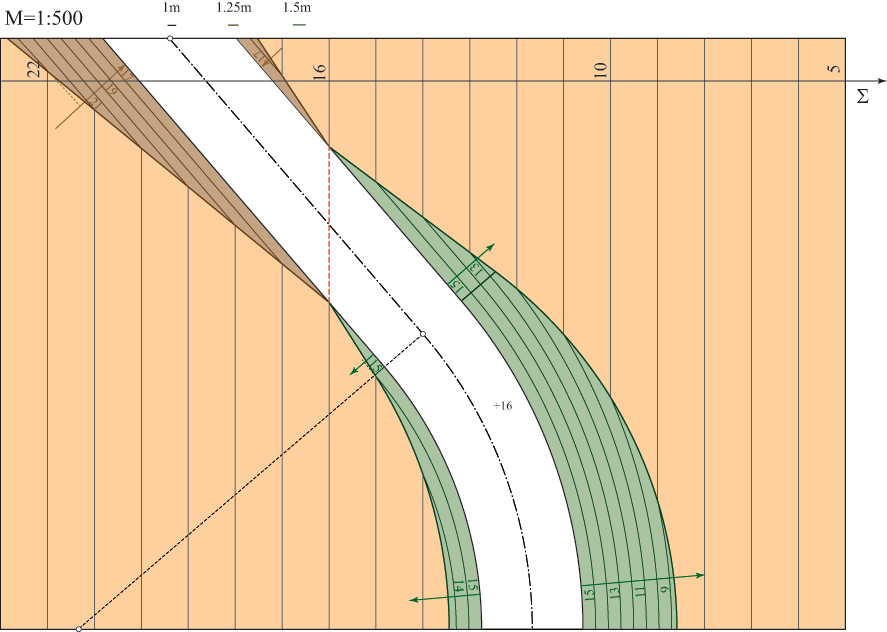Select the circle point at bottom-left corner
This screenshot has width=887, height=632.
[78, 629]
